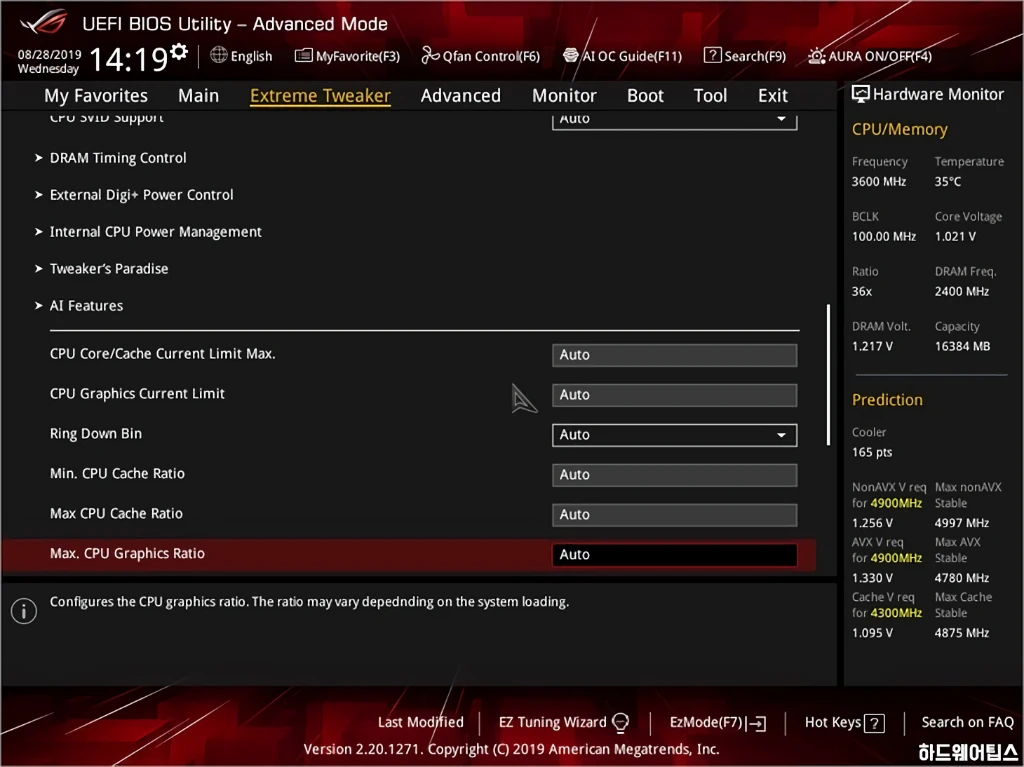
Task: Switch to the Main tab
Action: tap(199, 95)
